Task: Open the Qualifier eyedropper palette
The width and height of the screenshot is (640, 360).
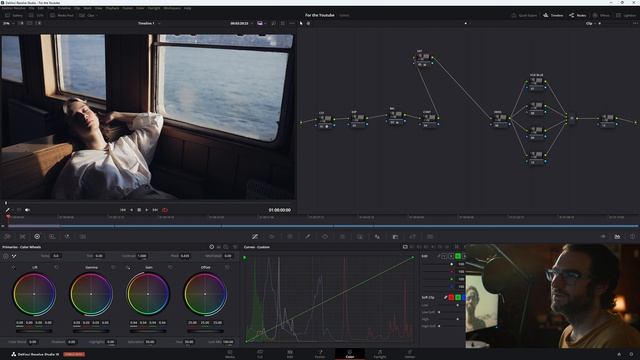Action: (307, 236)
